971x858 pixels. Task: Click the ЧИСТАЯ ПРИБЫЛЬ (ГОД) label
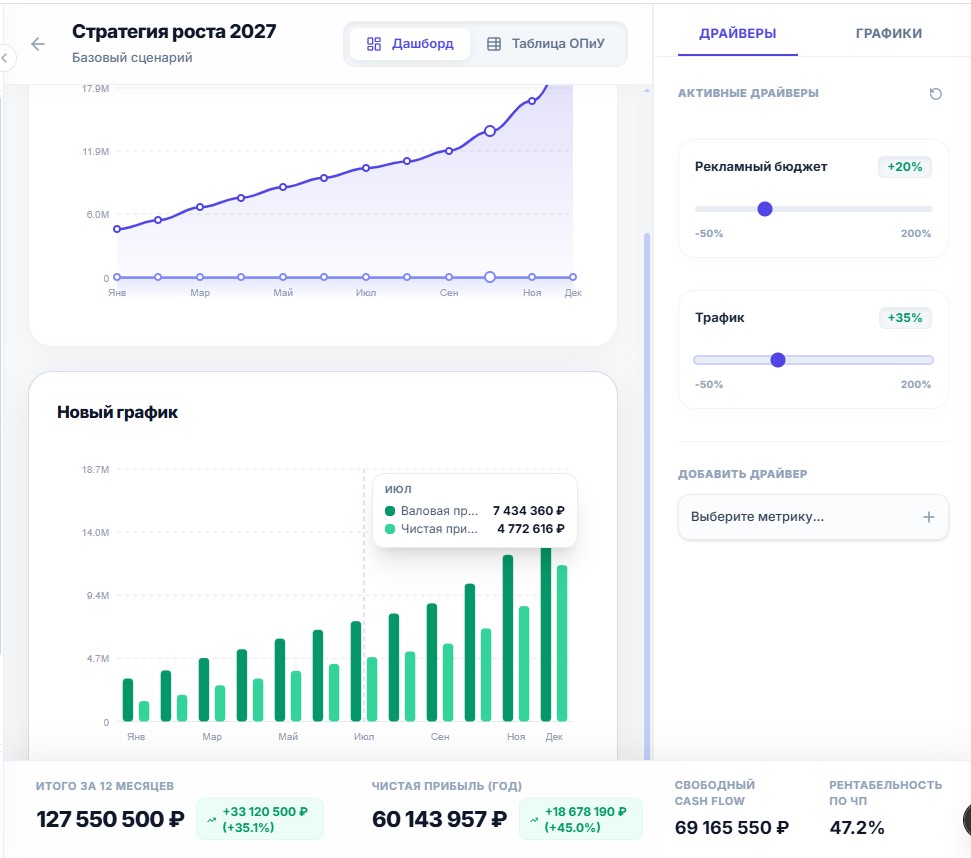[x=447, y=786]
